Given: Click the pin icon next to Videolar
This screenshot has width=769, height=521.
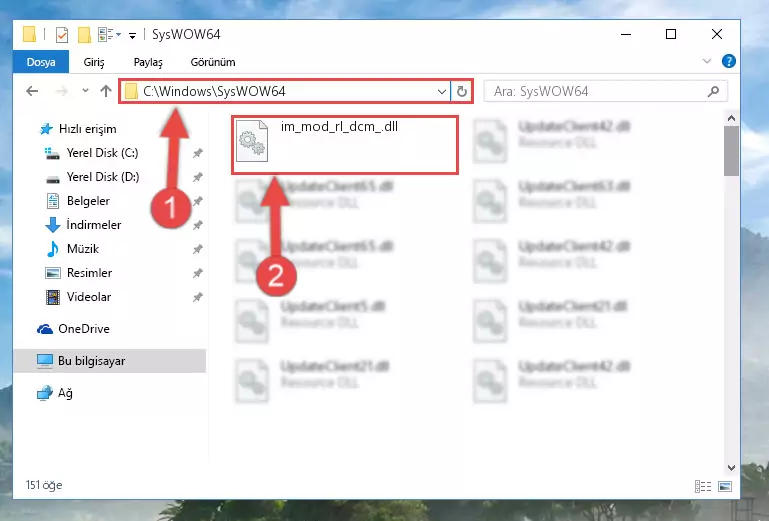Looking at the screenshot, I should tap(198, 297).
